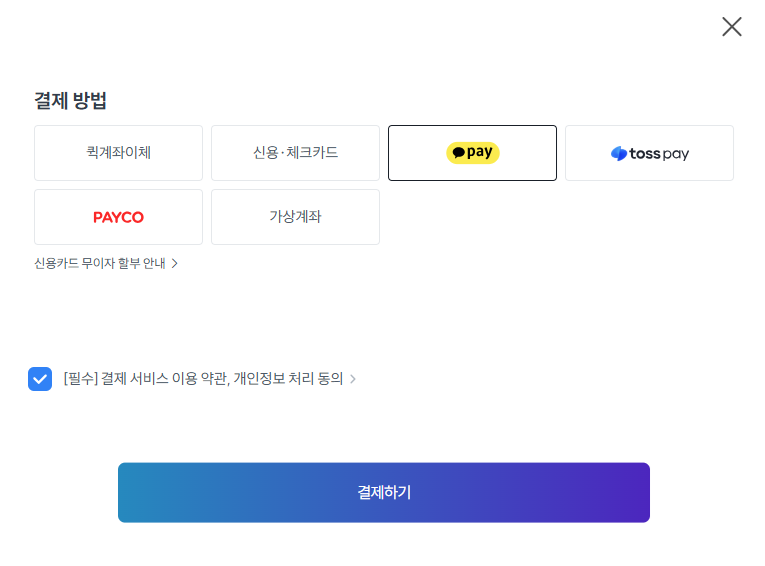Expand chevron after 개인정보 처리 동의 text
The width and height of the screenshot is (765, 566).
[353, 379]
